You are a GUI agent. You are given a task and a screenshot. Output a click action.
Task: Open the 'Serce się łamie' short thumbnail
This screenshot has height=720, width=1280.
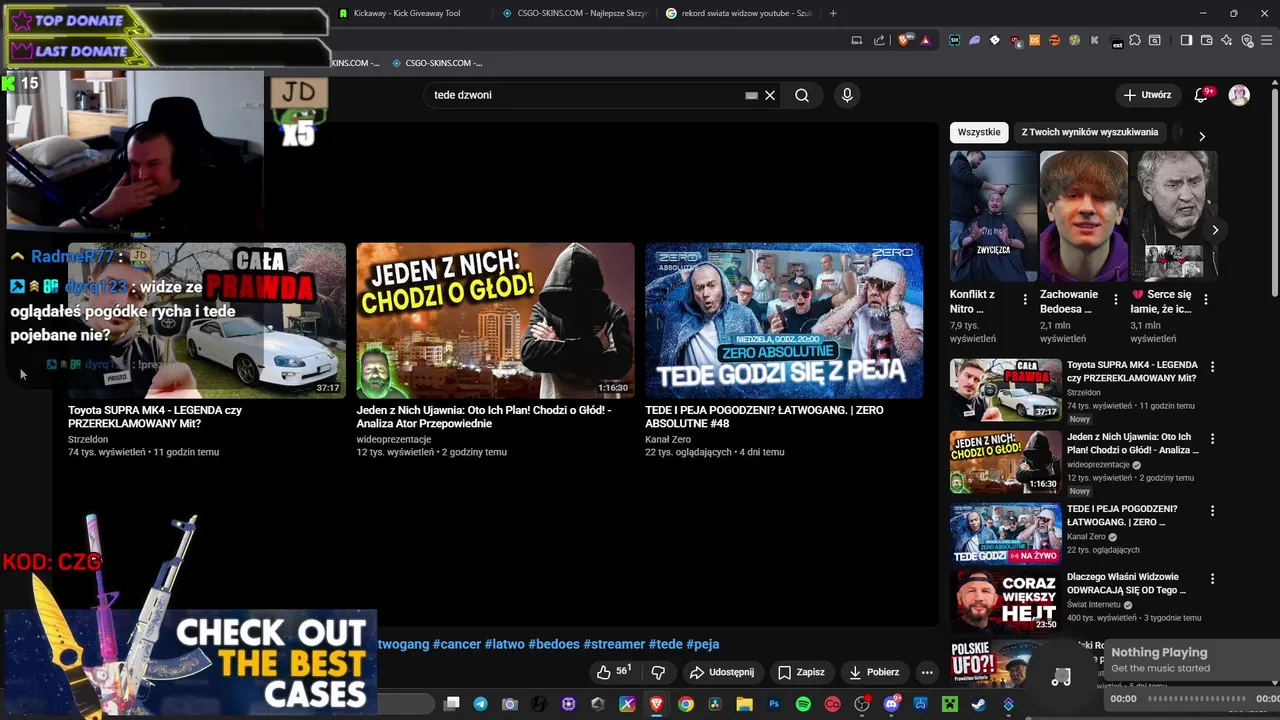point(1175,216)
